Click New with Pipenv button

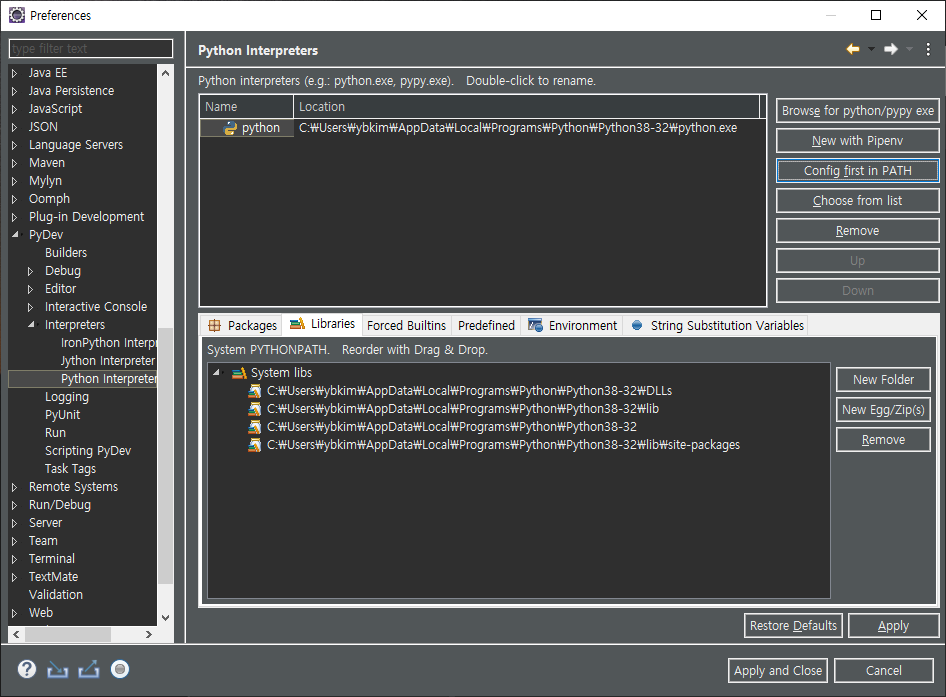(x=857, y=141)
